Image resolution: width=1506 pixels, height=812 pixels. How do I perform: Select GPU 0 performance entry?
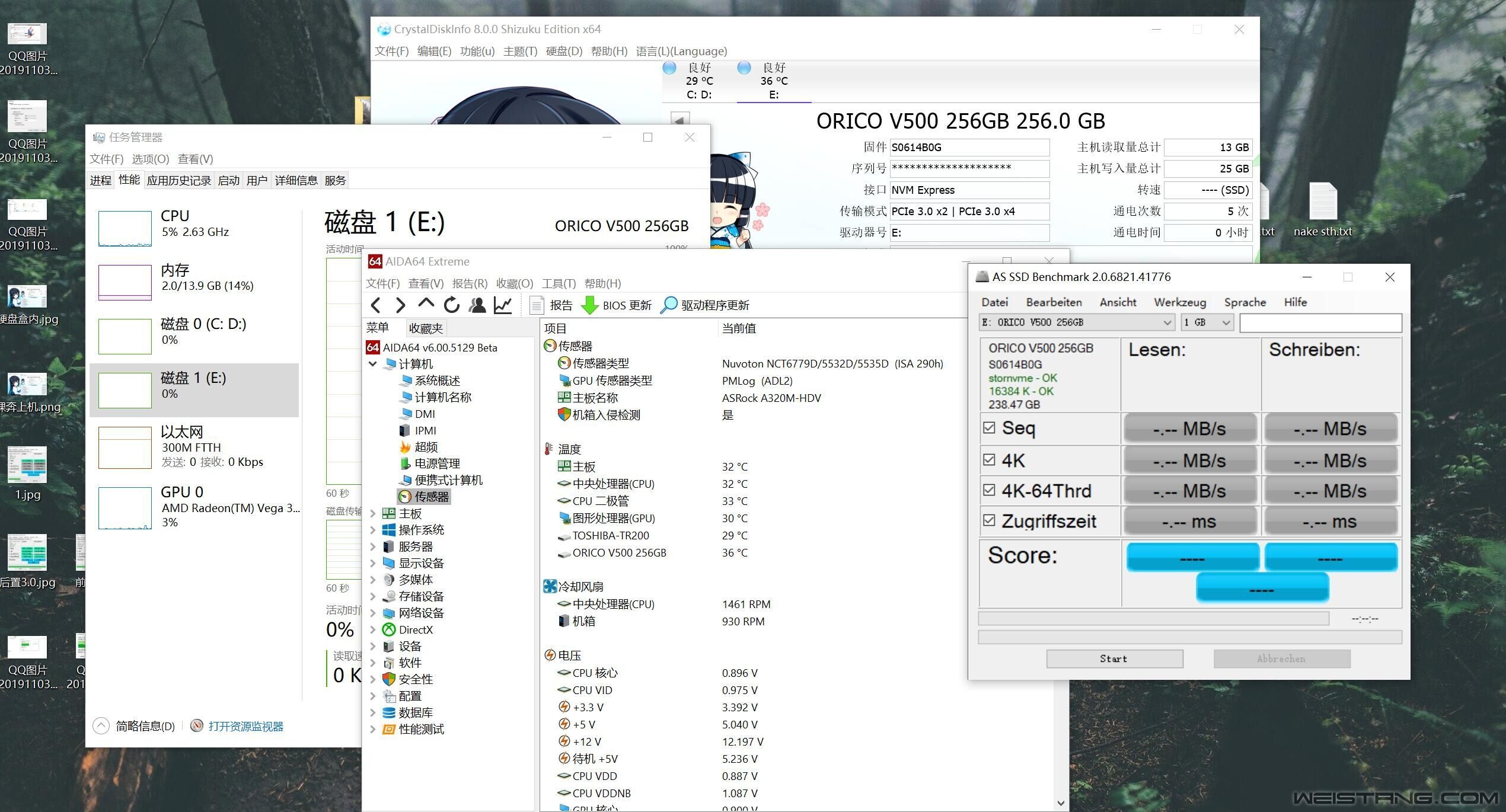(x=194, y=508)
